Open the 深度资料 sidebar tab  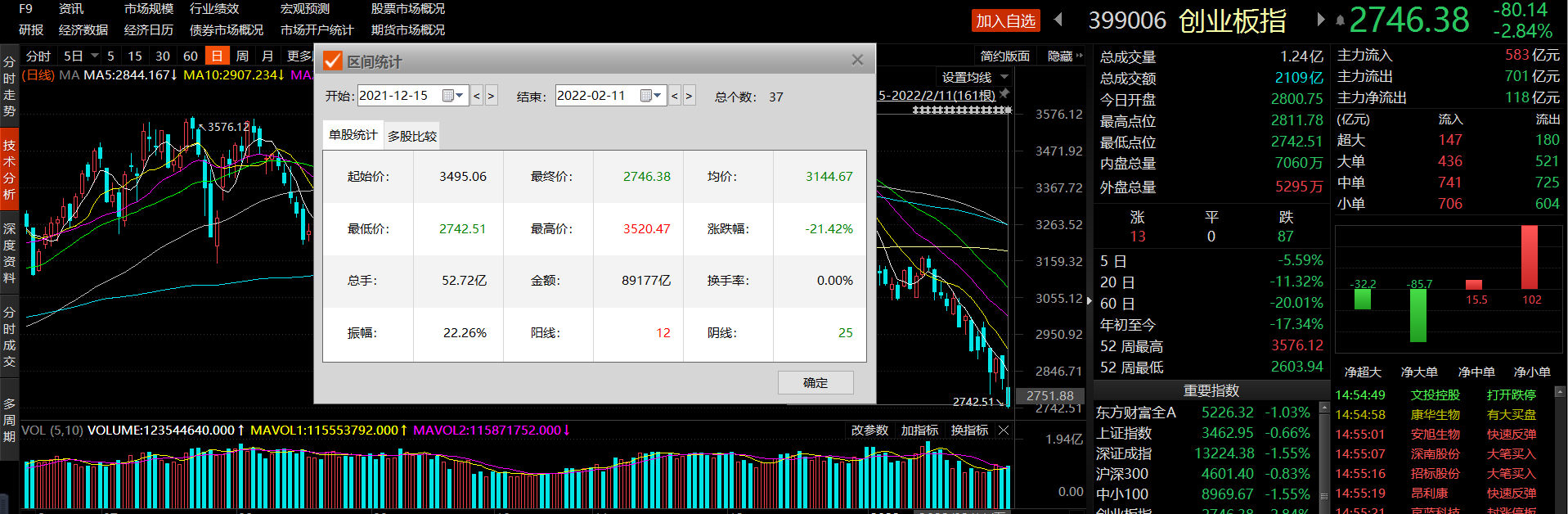click(x=9, y=252)
